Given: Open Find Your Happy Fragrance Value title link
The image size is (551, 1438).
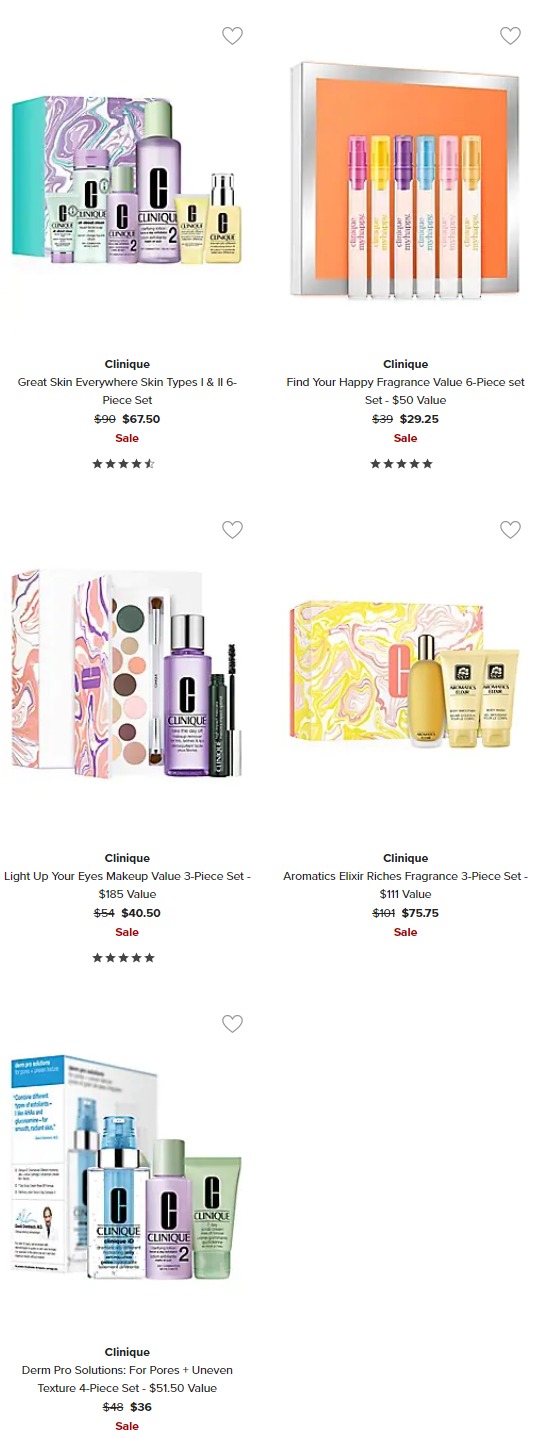Looking at the screenshot, I should click(405, 391).
